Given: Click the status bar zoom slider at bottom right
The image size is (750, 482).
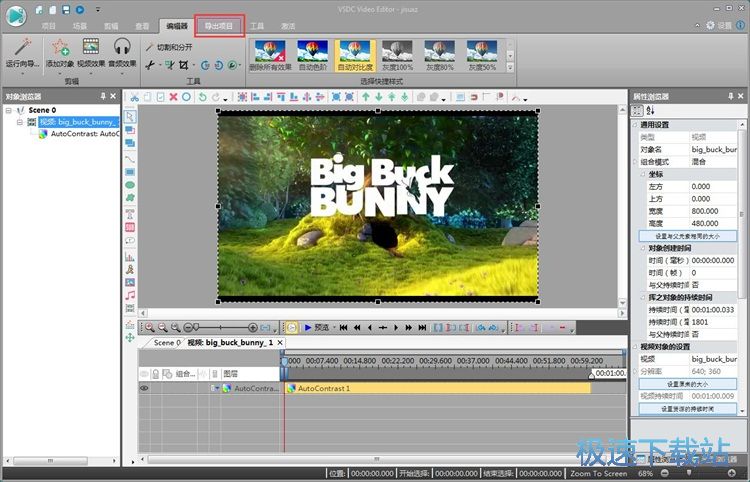Looking at the screenshot, I should click(689, 473).
